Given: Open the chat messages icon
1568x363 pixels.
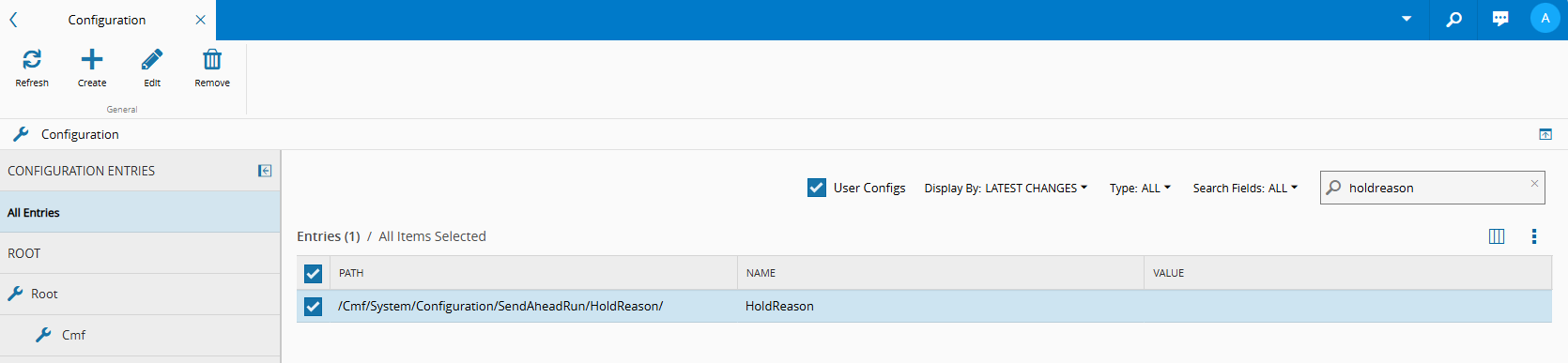Looking at the screenshot, I should tap(1500, 19).
